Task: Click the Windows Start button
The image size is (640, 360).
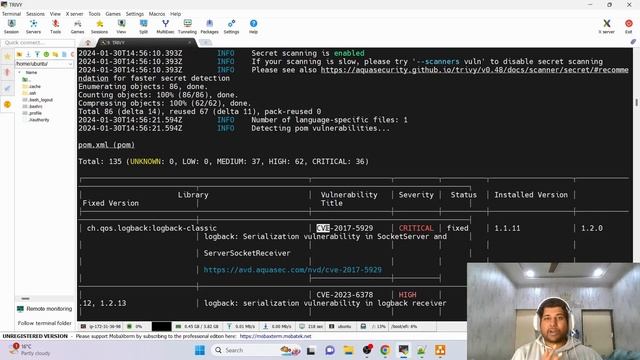Action: pyautogui.click(x=200, y=350)
